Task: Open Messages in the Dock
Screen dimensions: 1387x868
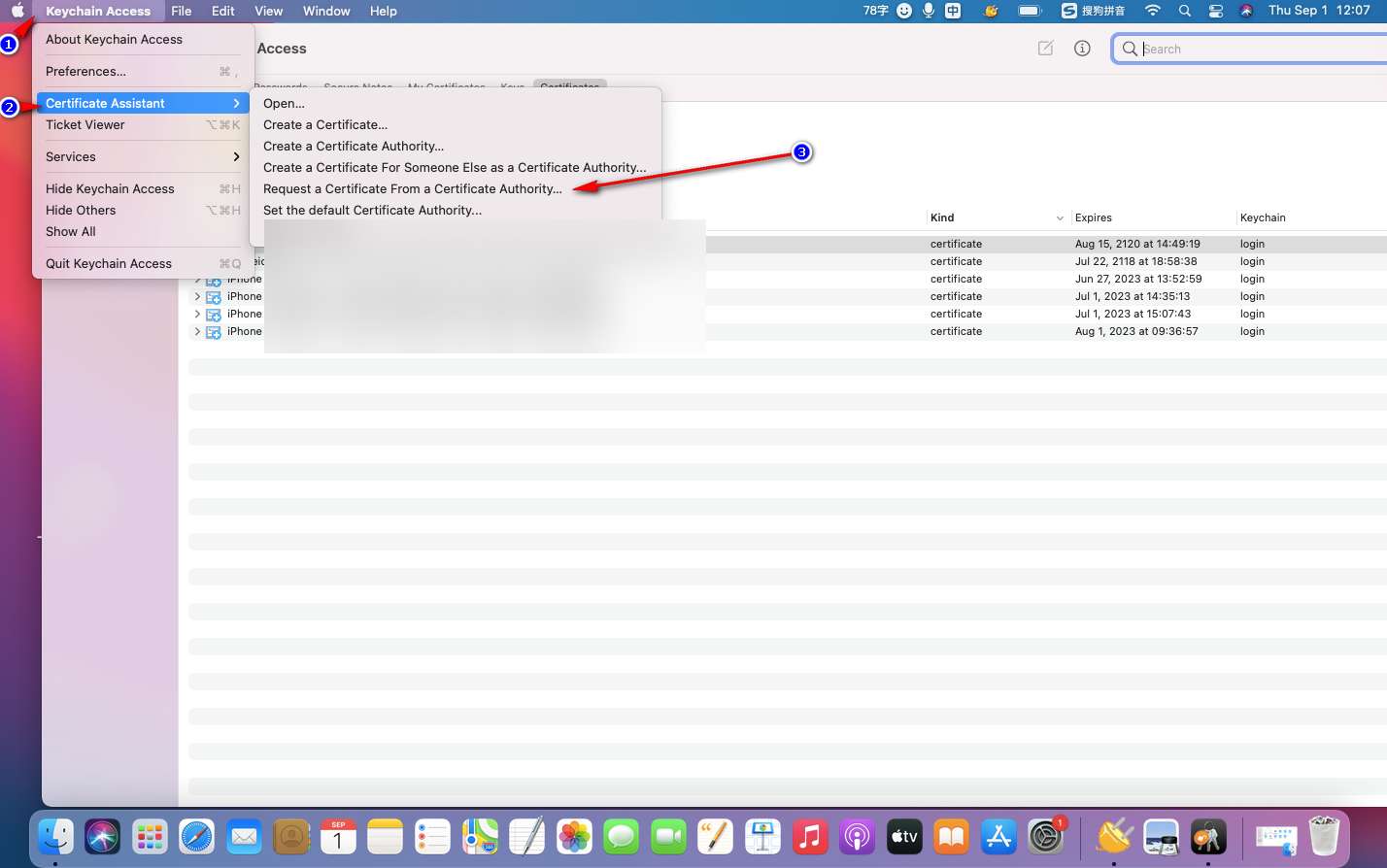Action: point(621,836)
